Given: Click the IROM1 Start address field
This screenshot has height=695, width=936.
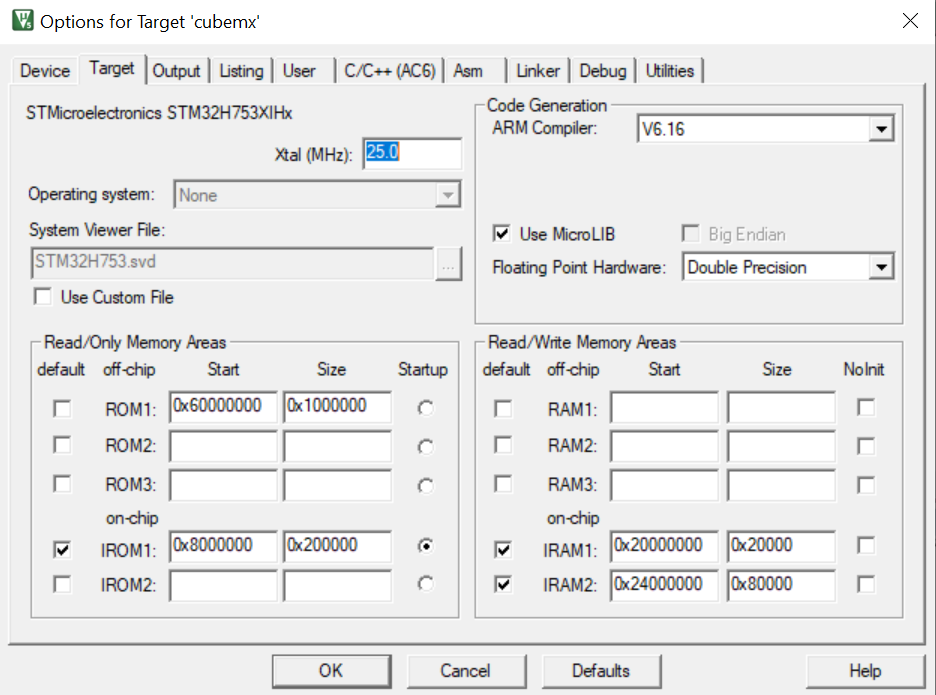Looking at the screenshot, I should click(x=223, y=546).
